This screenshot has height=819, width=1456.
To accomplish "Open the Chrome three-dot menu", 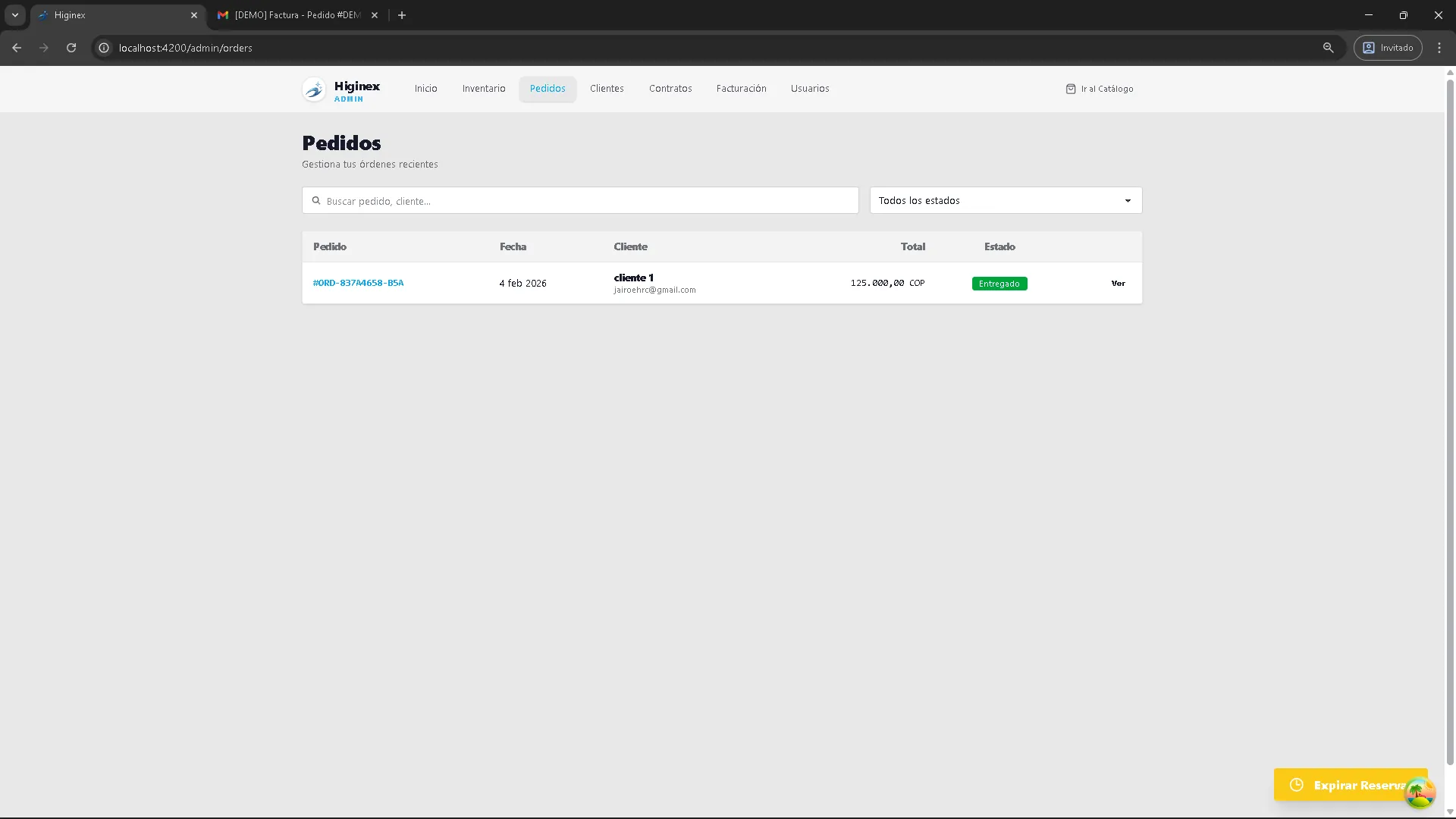I will (1439, 48).
